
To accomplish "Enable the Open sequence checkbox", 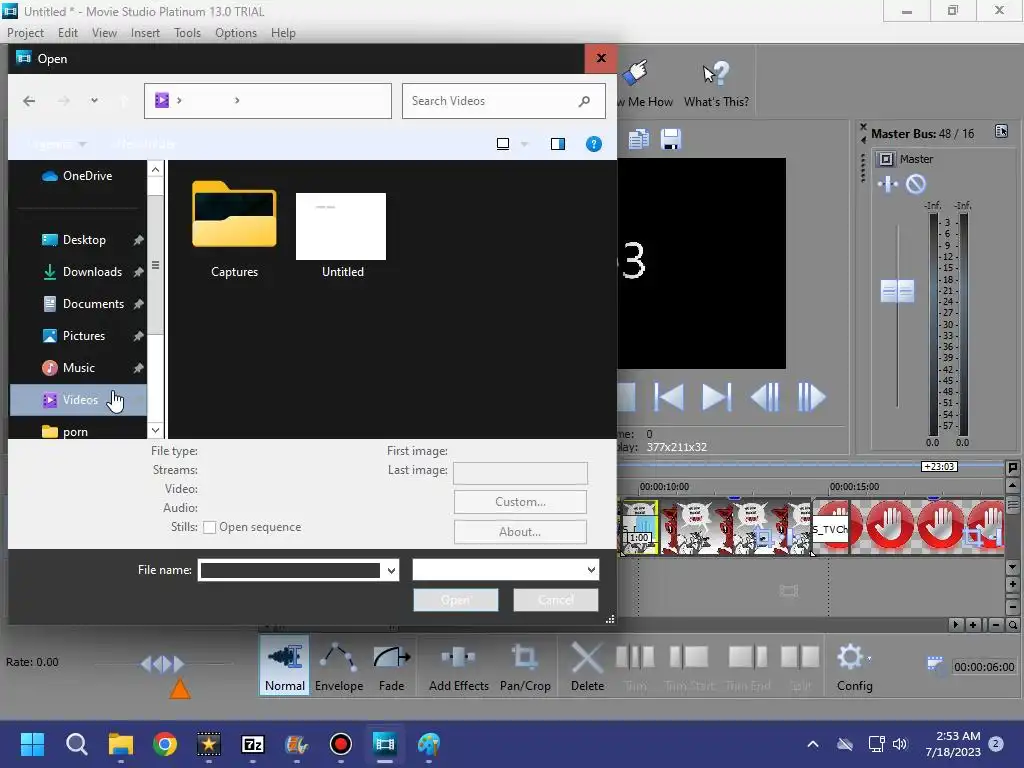I will 209,527.
